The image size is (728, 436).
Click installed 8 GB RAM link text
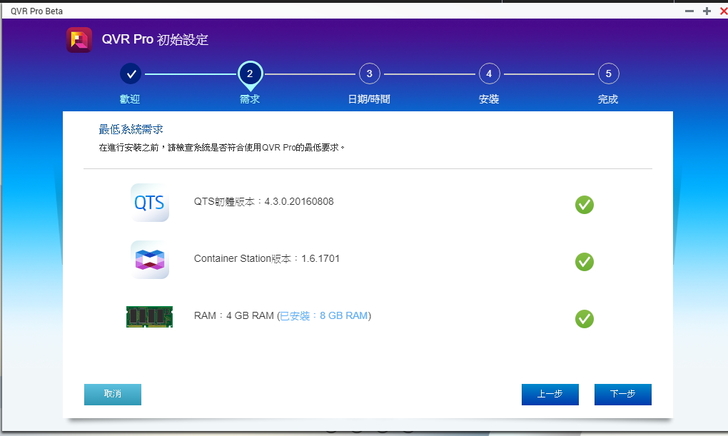tap(324, 316)
